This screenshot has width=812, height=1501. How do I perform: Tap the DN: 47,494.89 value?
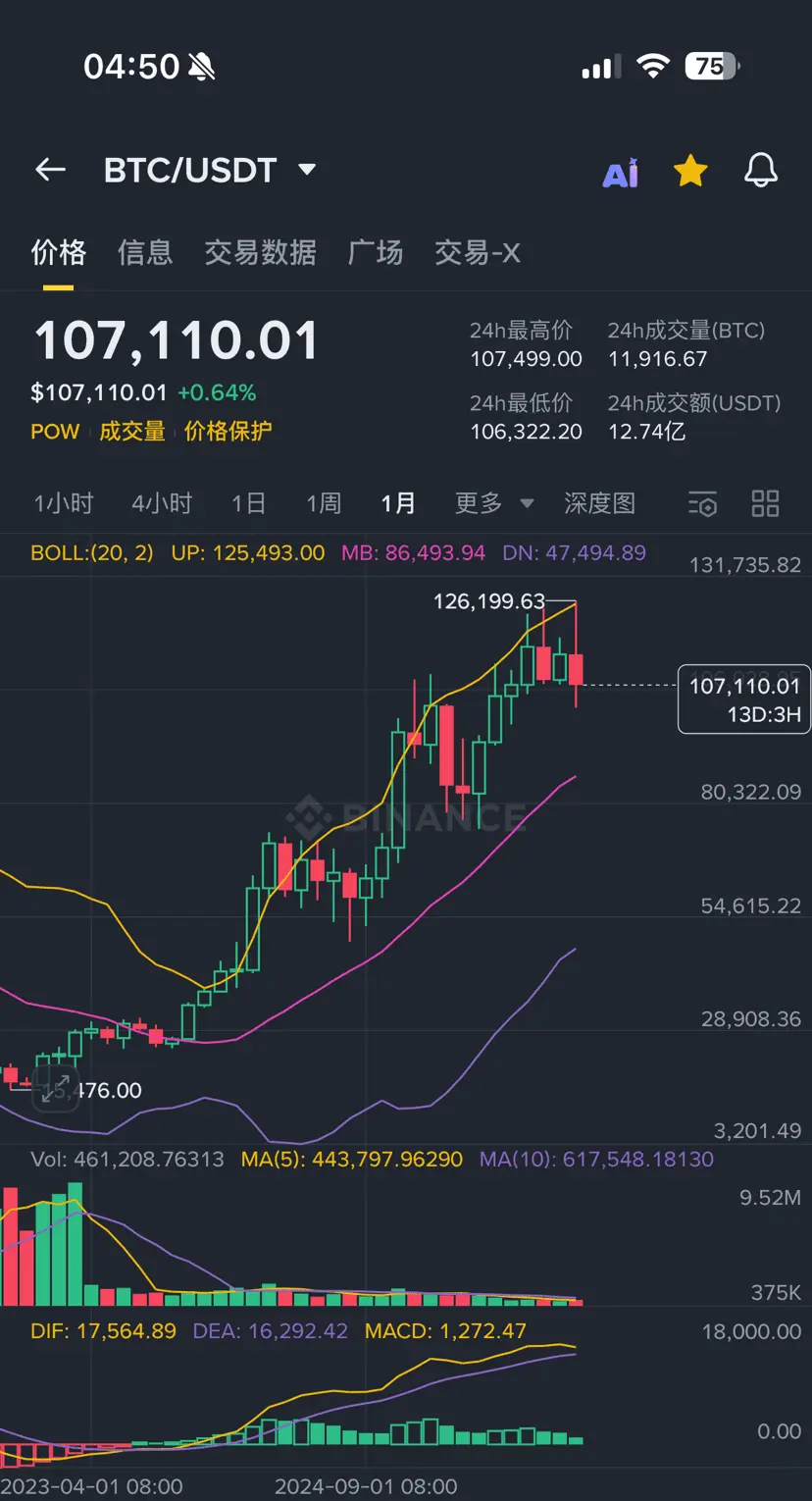click(x=574, y=552)
